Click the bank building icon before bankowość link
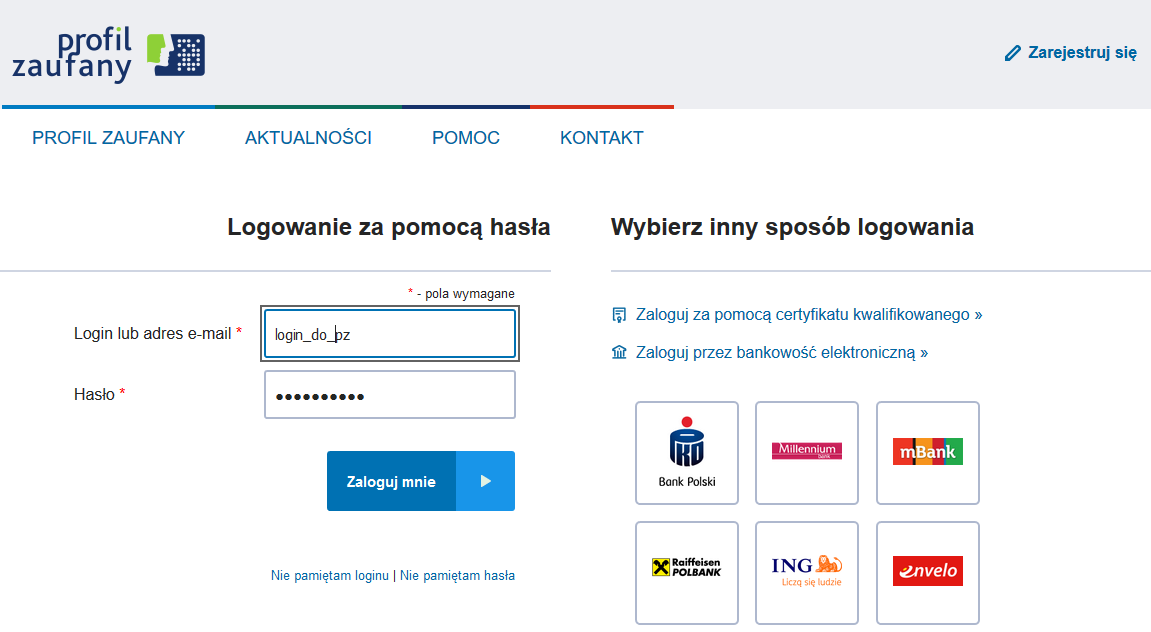The image size is (1151, 632). point(620,352)
